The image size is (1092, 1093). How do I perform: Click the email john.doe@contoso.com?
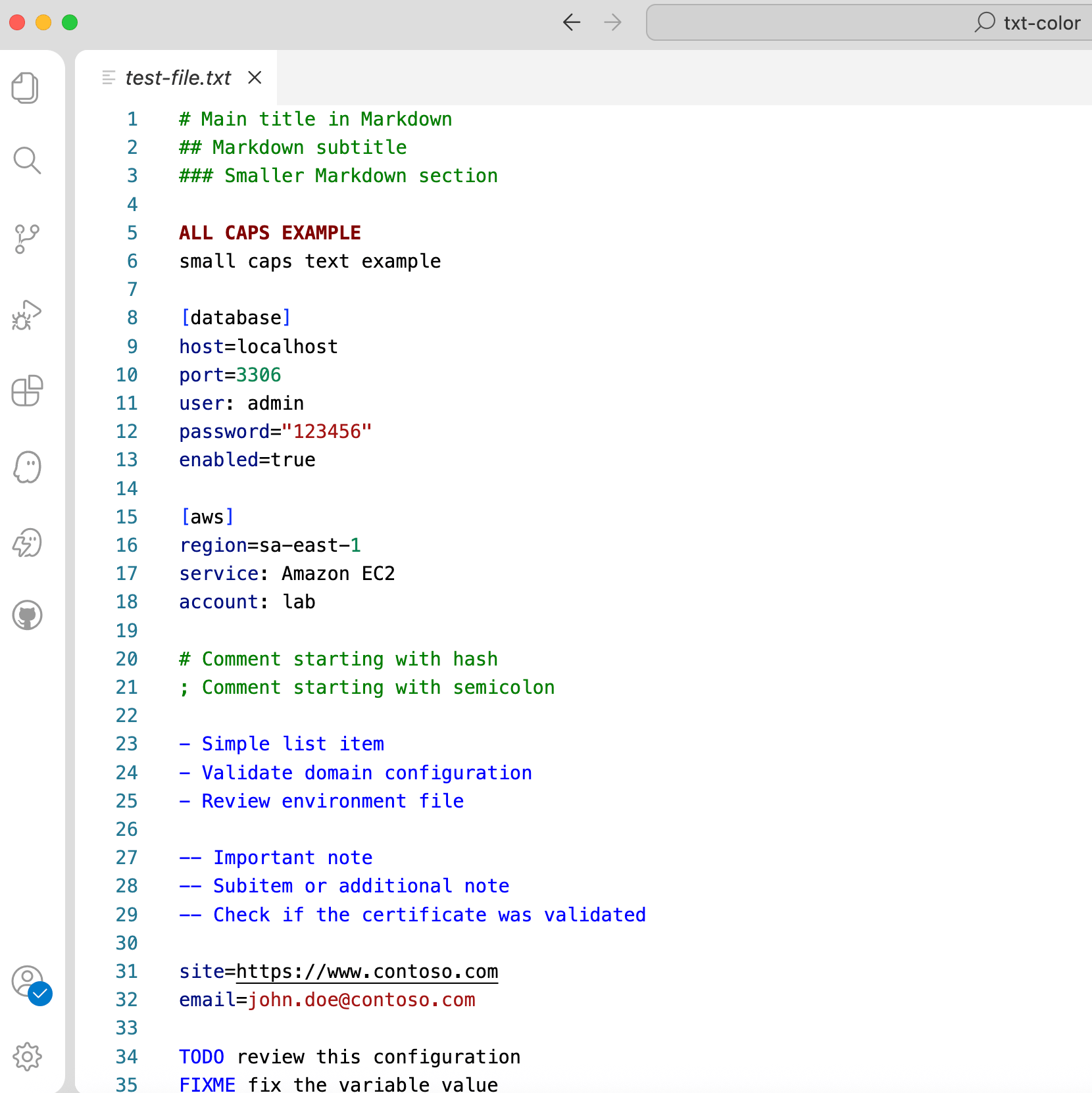(361, 1000)
